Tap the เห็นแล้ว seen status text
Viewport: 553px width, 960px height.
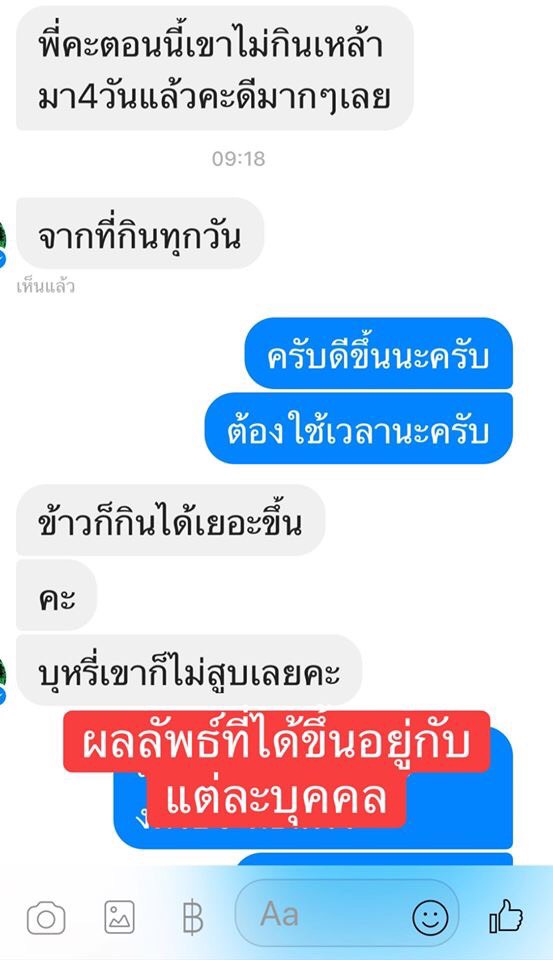point(45,286)
